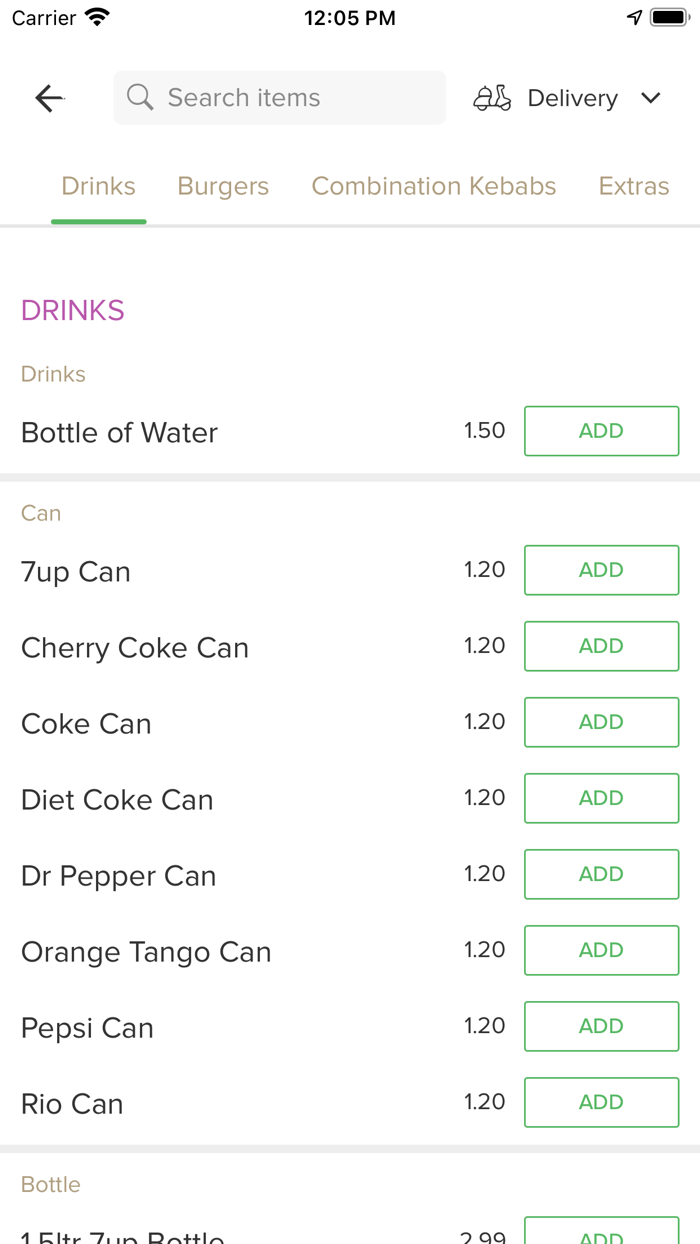Viewport: 700px width, 1244px height.
Task: Expand the Delivery dropdown chevron
Action: click(651, 98)
